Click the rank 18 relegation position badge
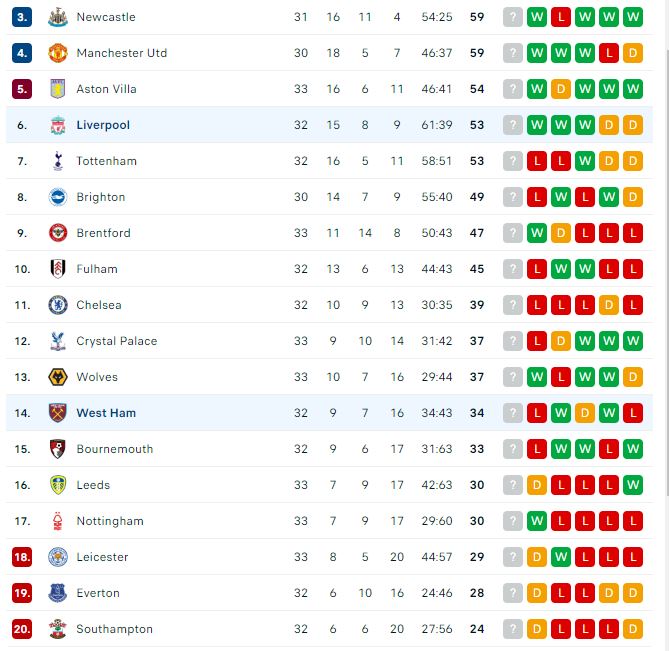The height and width of the screenshot is (651, 669). tap(22, 557)
